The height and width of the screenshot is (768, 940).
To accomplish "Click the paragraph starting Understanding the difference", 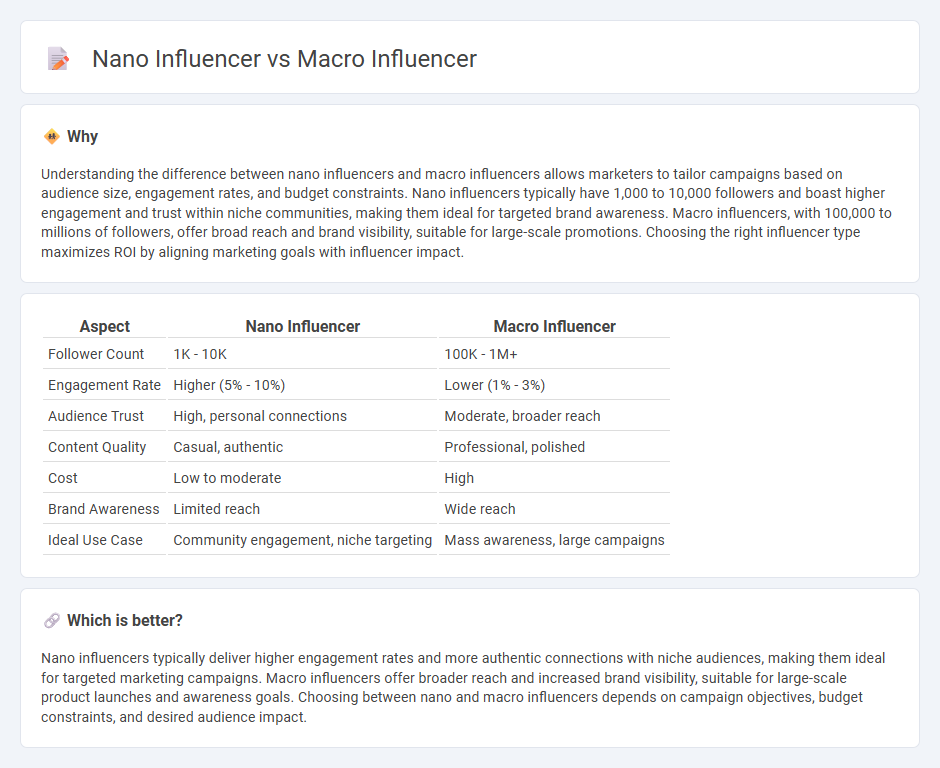I will click(x=466, y=213).
